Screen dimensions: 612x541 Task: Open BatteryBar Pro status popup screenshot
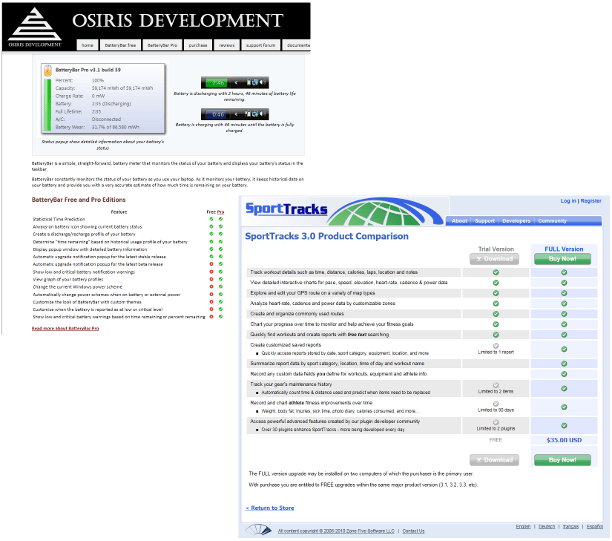[x=103, y=99]
